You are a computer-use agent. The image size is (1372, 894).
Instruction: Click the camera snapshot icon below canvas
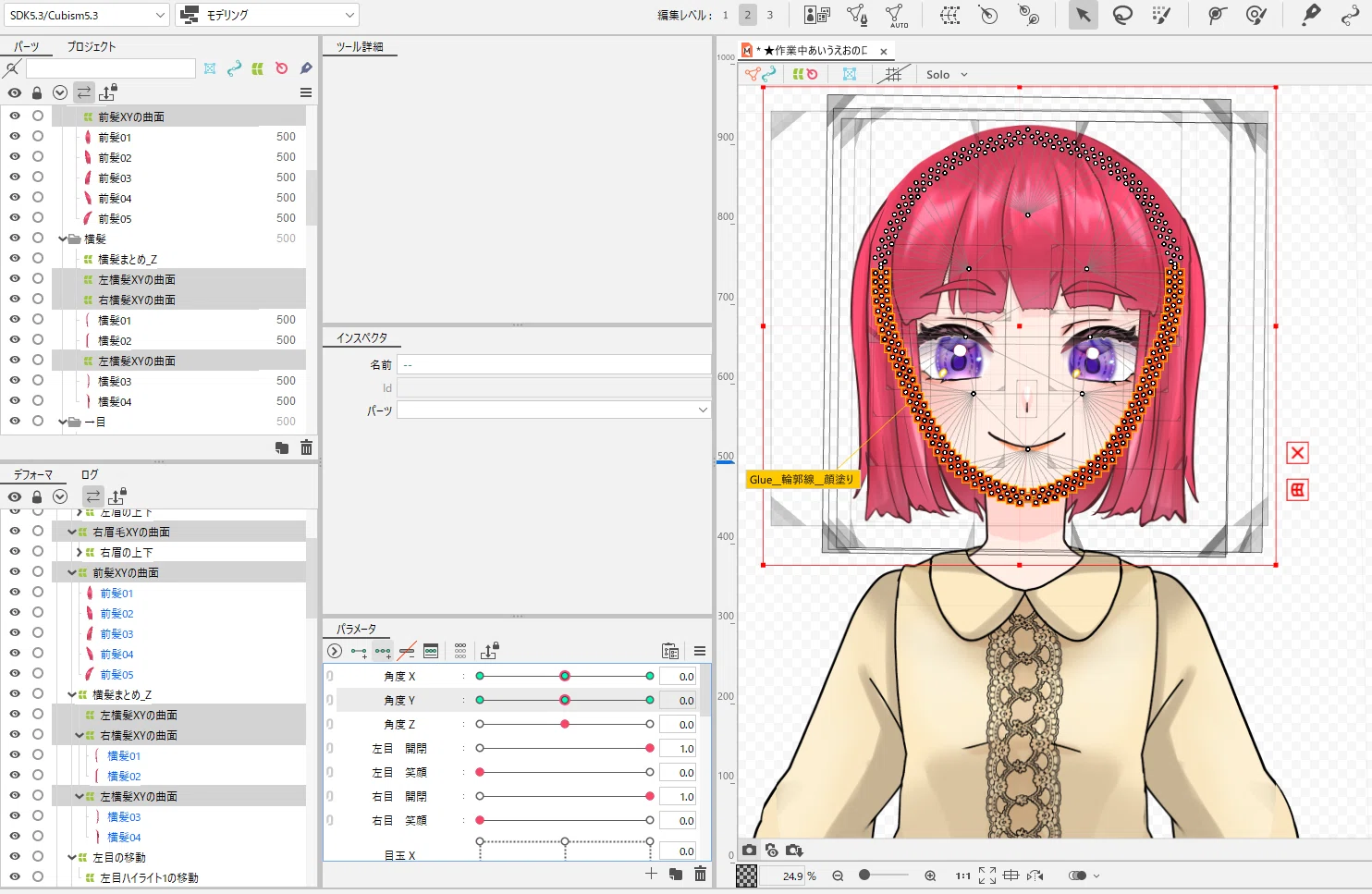click(x=749, y=851)
